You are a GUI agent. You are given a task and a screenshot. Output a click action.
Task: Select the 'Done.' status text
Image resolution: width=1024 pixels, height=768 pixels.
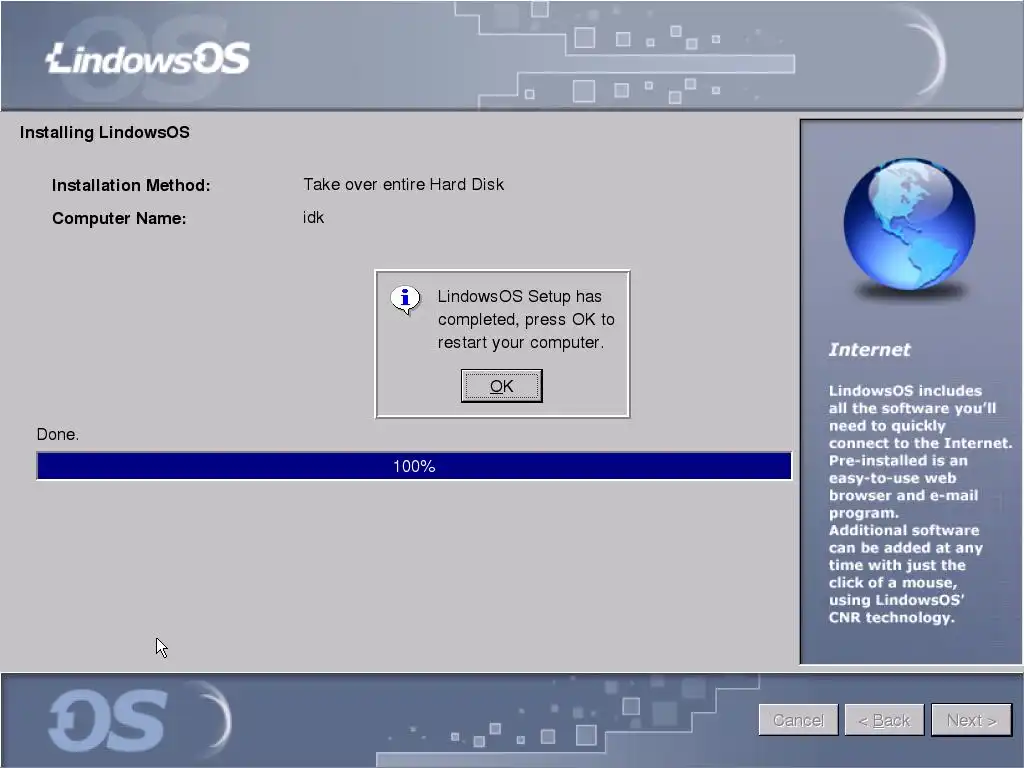[x=57, y=434]
